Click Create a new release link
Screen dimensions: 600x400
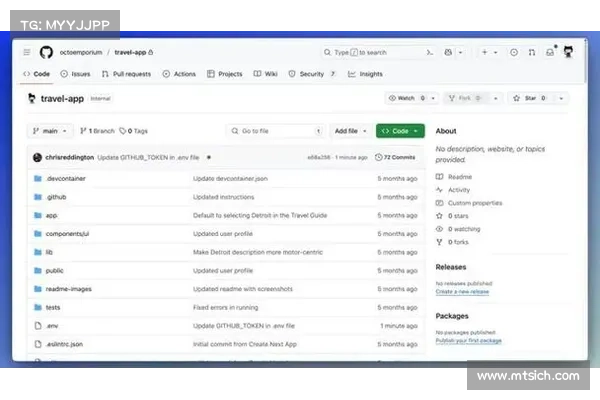tap(462, 292)
